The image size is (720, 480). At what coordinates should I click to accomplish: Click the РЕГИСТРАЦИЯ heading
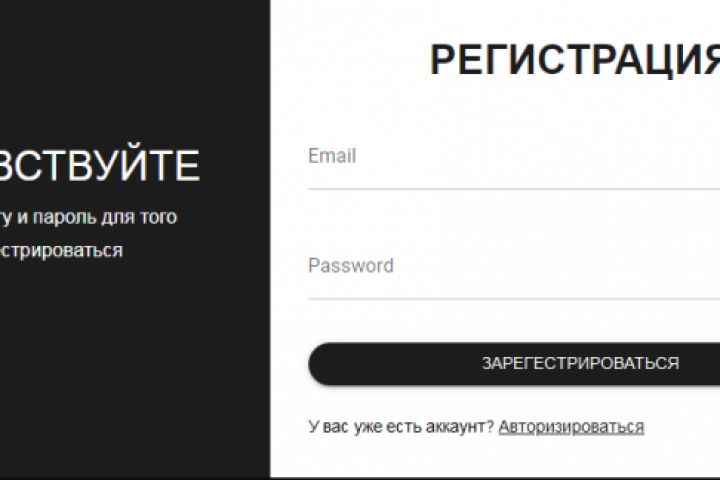(574, 61)
